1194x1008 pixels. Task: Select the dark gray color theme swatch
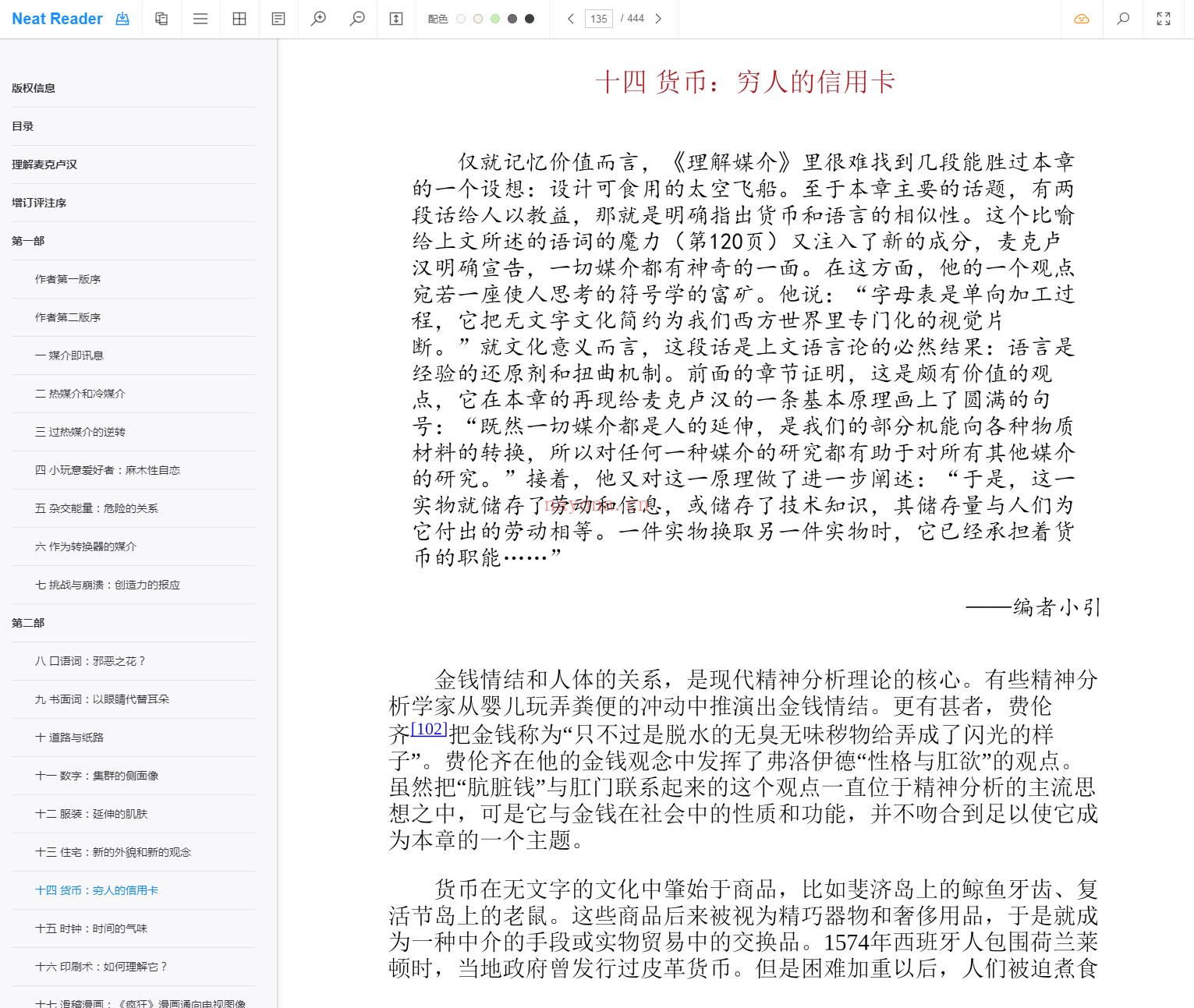pyautogui.click(x=512, y=19)
